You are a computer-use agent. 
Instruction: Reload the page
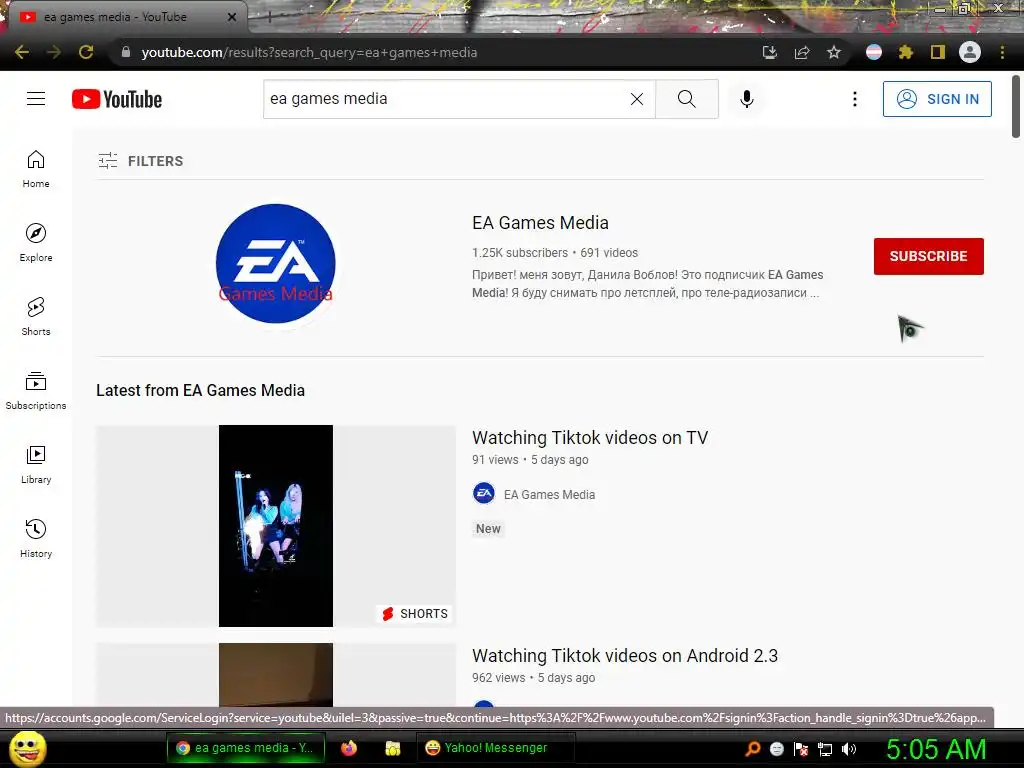click(86, 52)
